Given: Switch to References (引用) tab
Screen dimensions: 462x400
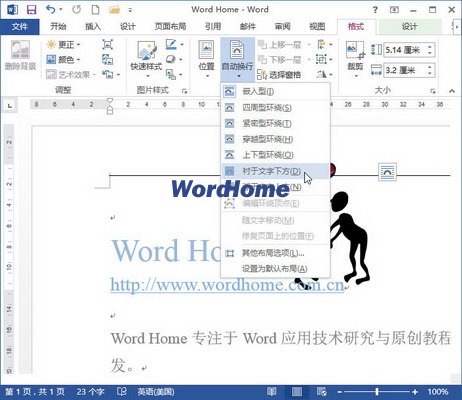Looking at the screenshot, I should click(213, 26).
